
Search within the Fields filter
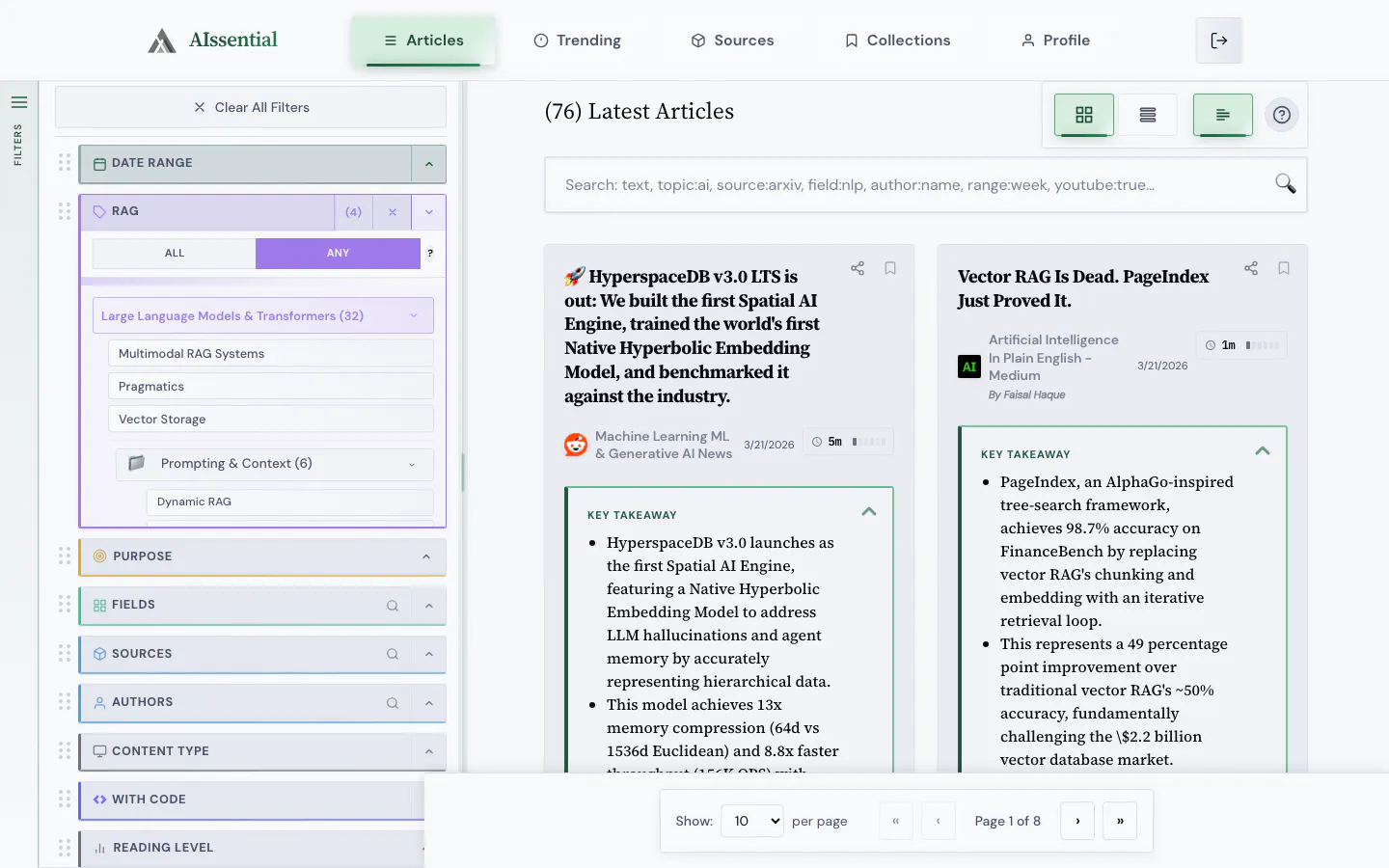click(x=393, y=606)
